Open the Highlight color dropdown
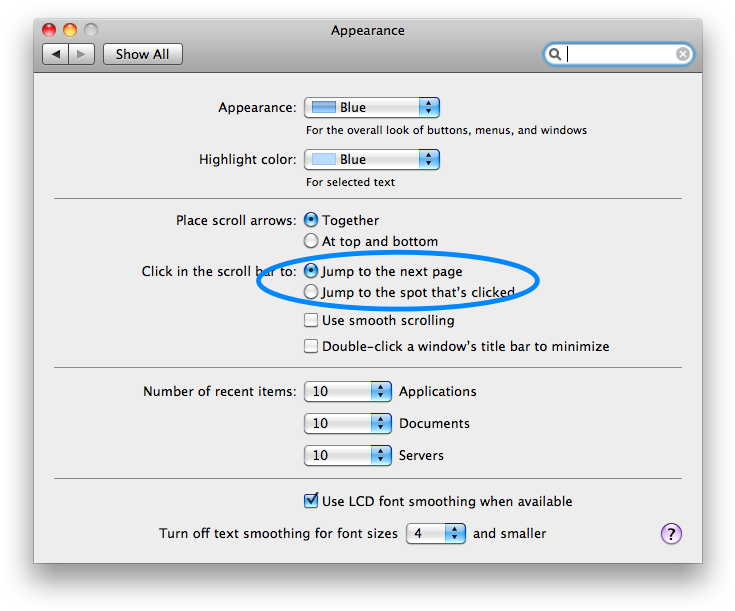Image resolution: width=735 pixels, height=611 pixels. click(x=372, y=159)
